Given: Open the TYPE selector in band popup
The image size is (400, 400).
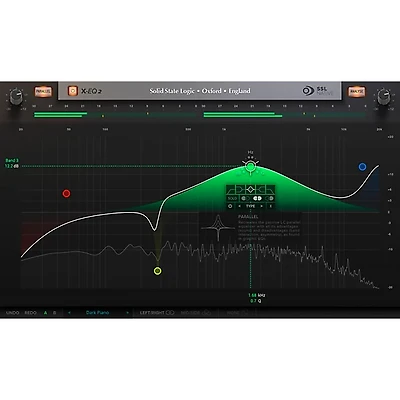Looking at the screenshot, I should (x=250, y=206).
